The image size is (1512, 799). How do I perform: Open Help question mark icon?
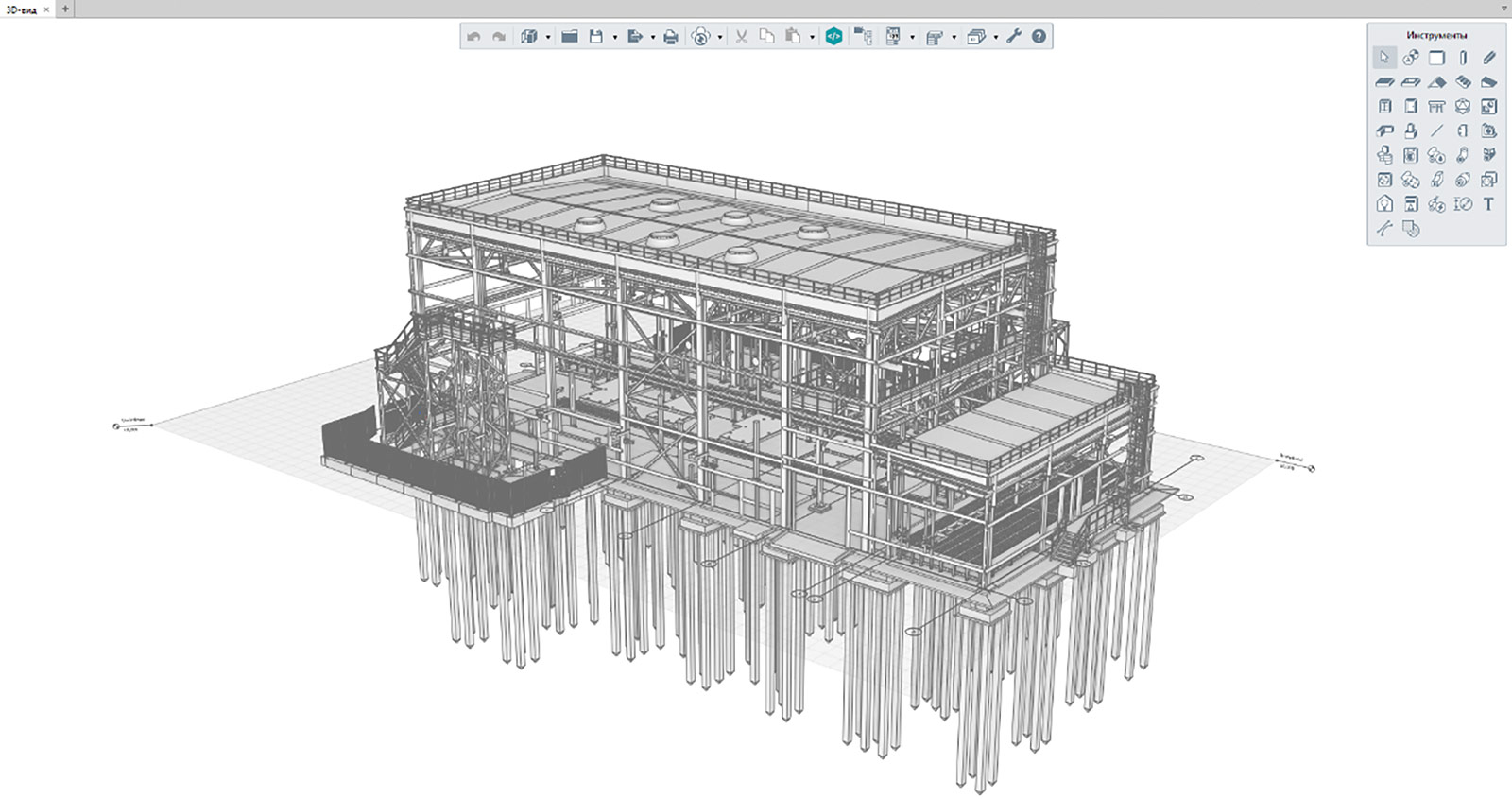[x=1039, y=37]
